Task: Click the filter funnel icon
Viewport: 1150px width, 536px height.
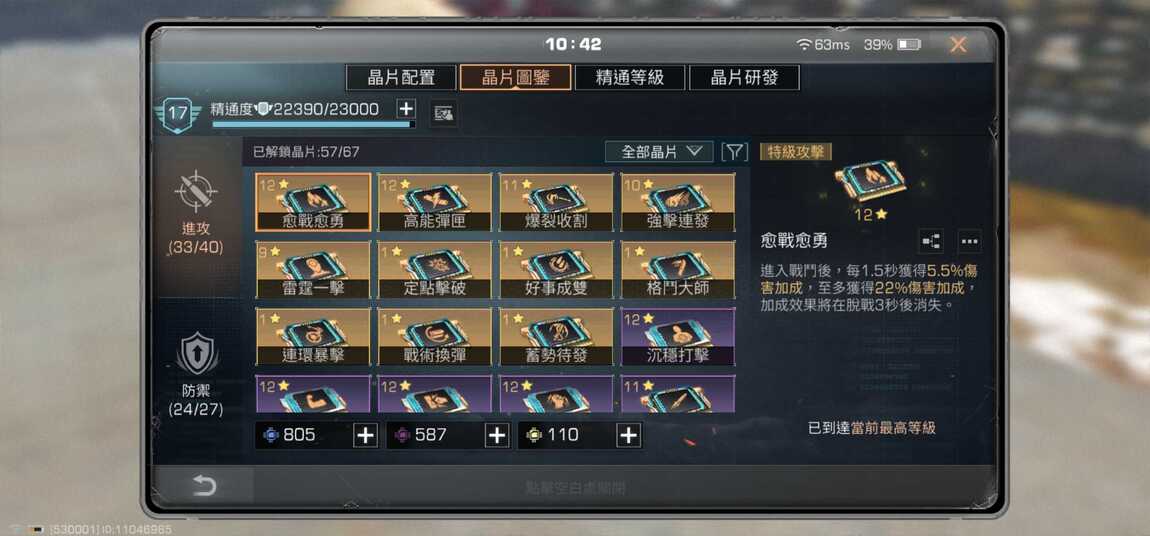Action: coord(734,152)
